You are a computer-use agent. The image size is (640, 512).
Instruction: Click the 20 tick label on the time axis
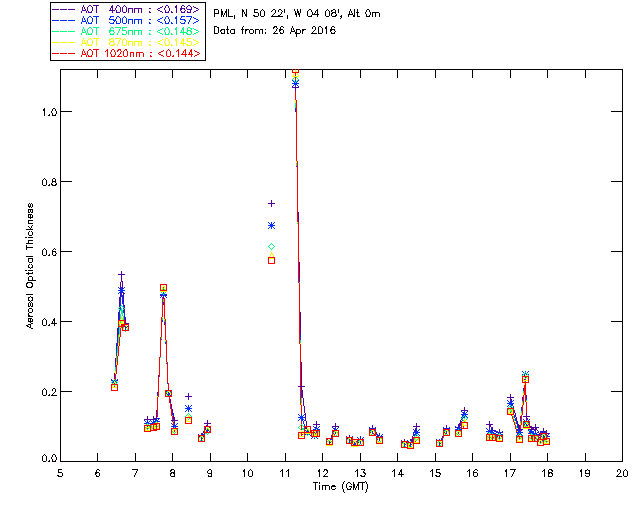point(622,473)
